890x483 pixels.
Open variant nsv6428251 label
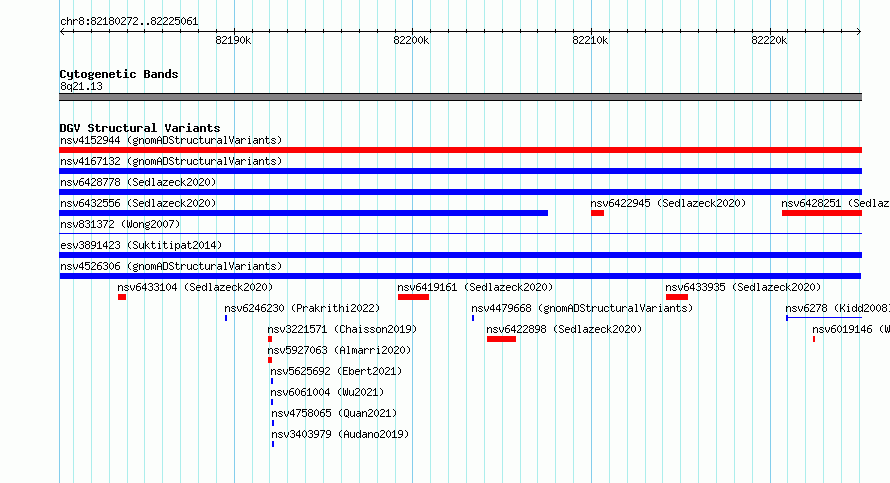(x=835, y=203)
